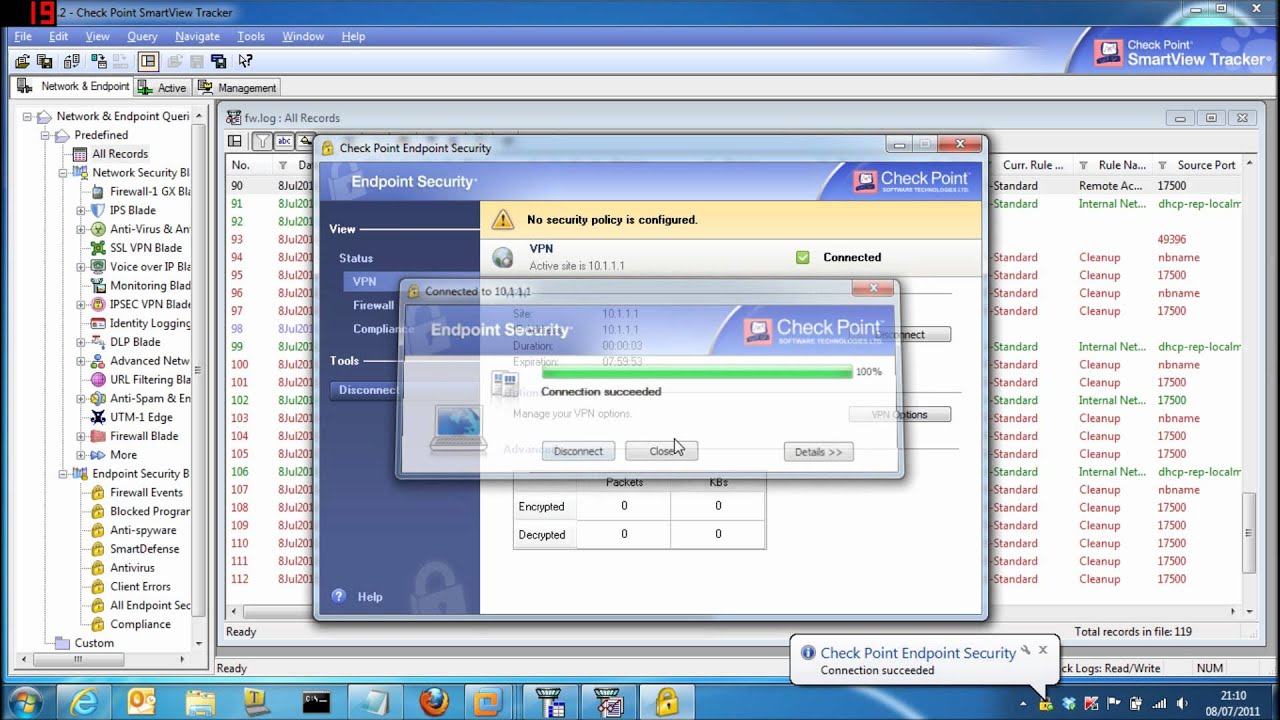
Task: Click the wrench icon in the notification balloon
Action: 1025,651
